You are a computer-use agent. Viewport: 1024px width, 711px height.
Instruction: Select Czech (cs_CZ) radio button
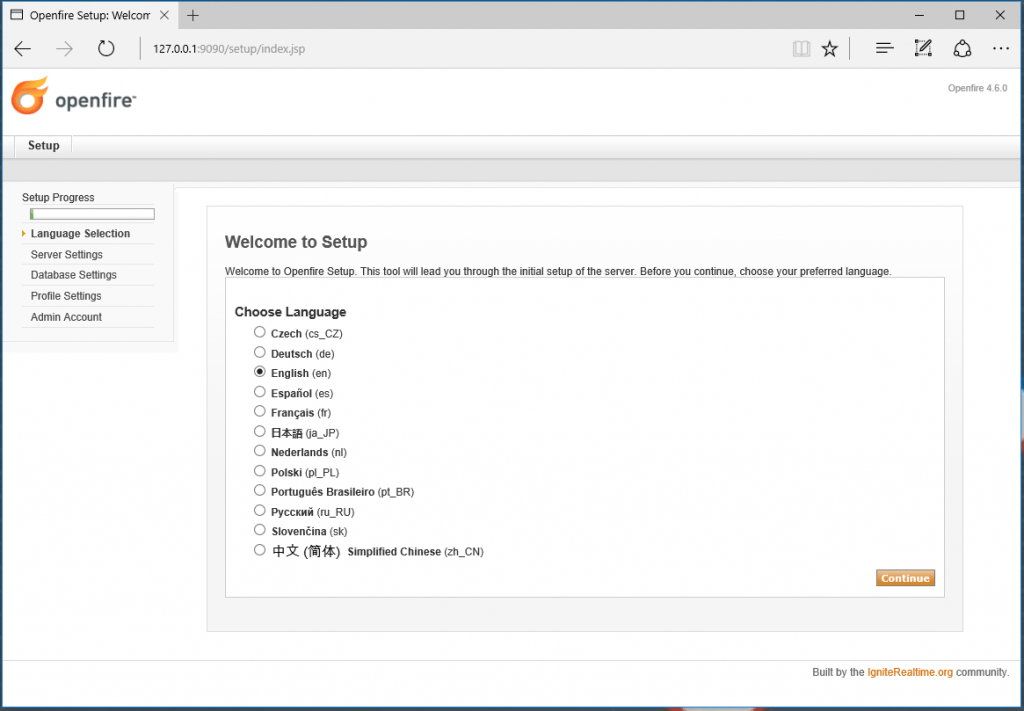click(260, 332)
